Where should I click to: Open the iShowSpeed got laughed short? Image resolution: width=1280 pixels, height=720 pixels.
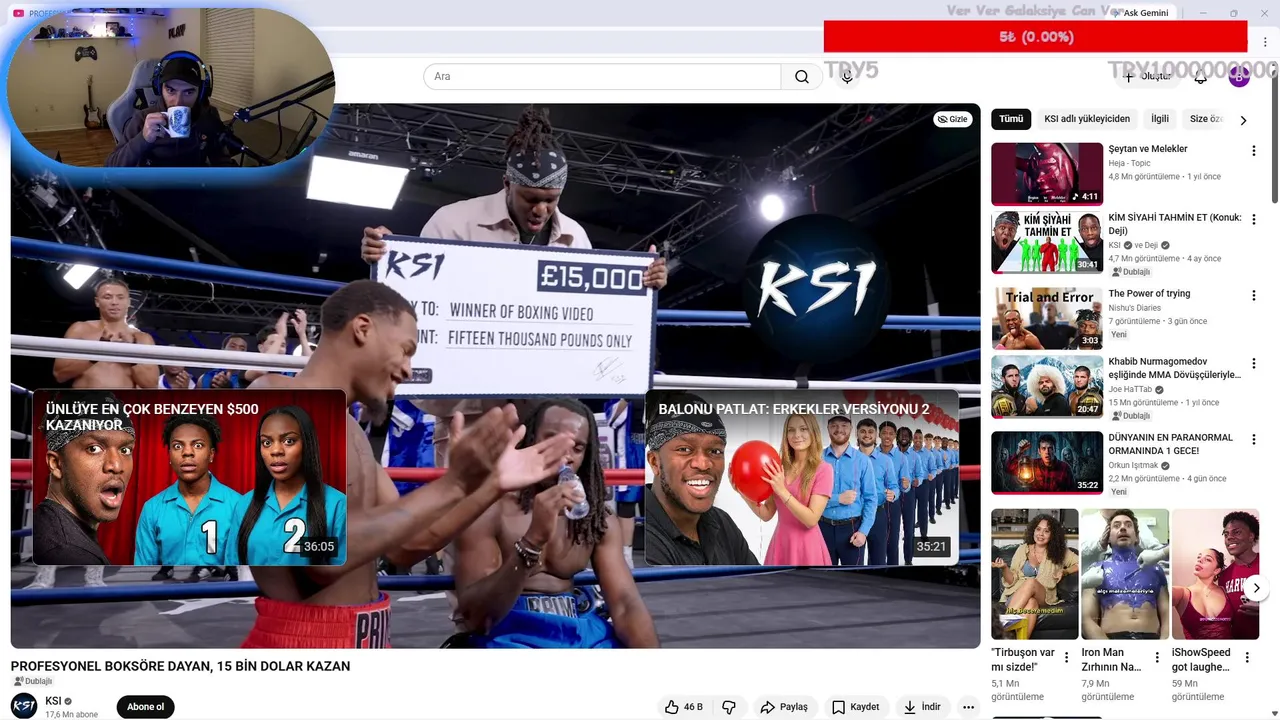tap(1215, 574)
